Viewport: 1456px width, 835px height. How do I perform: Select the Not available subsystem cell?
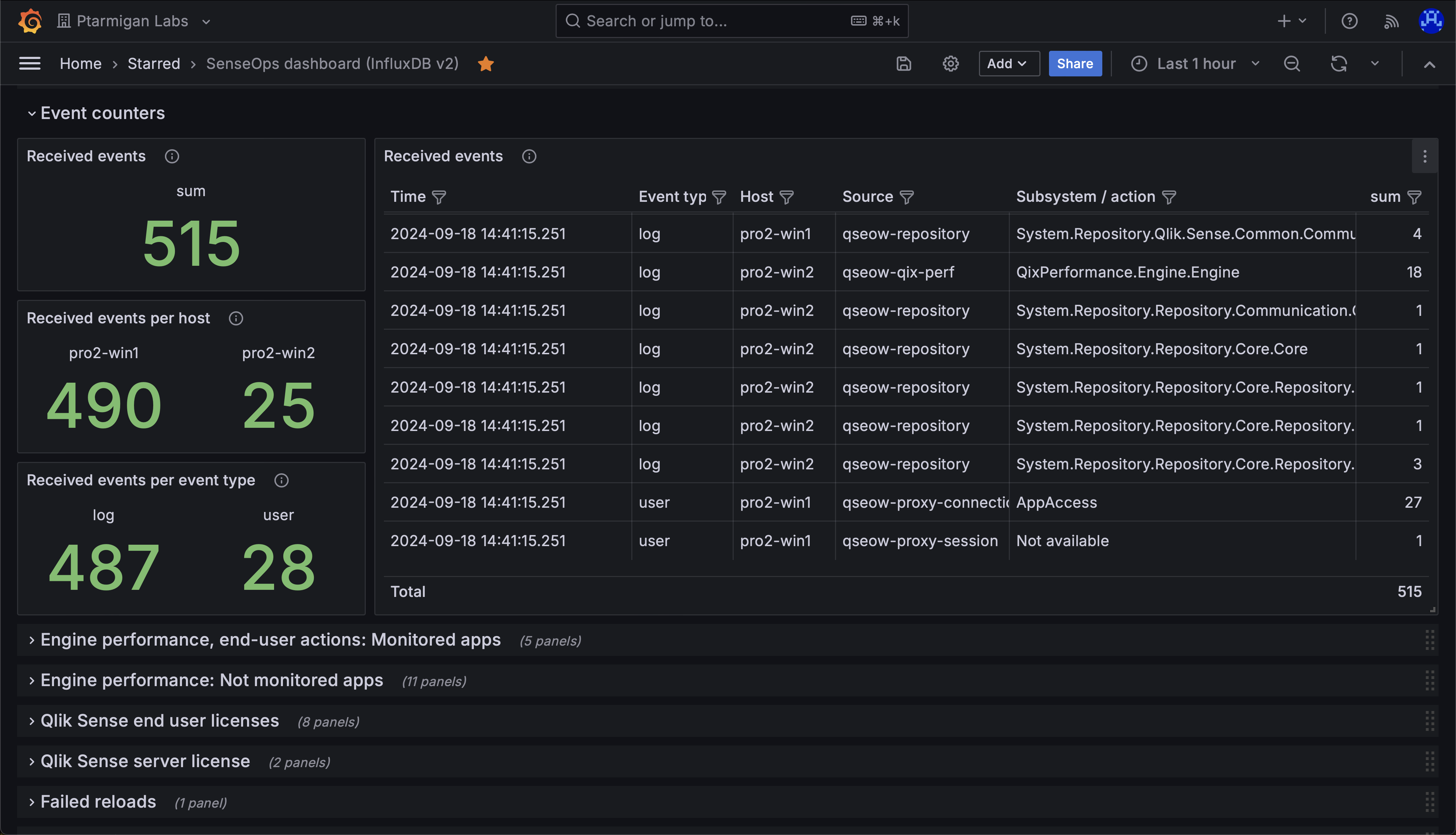[1182, 541]
